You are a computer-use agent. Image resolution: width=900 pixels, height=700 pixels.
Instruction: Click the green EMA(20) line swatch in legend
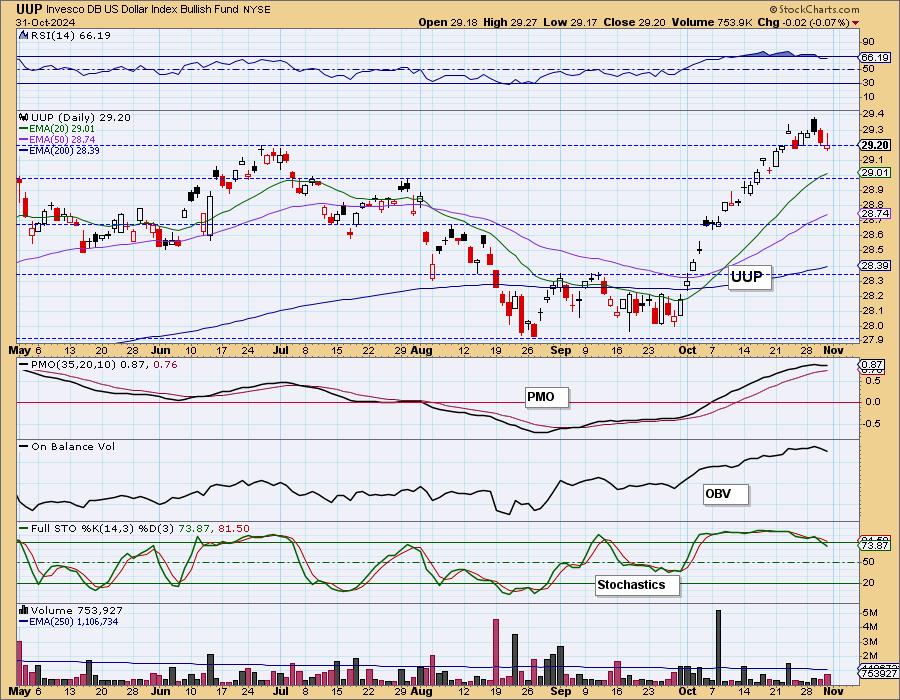click(x=24, y=129)
